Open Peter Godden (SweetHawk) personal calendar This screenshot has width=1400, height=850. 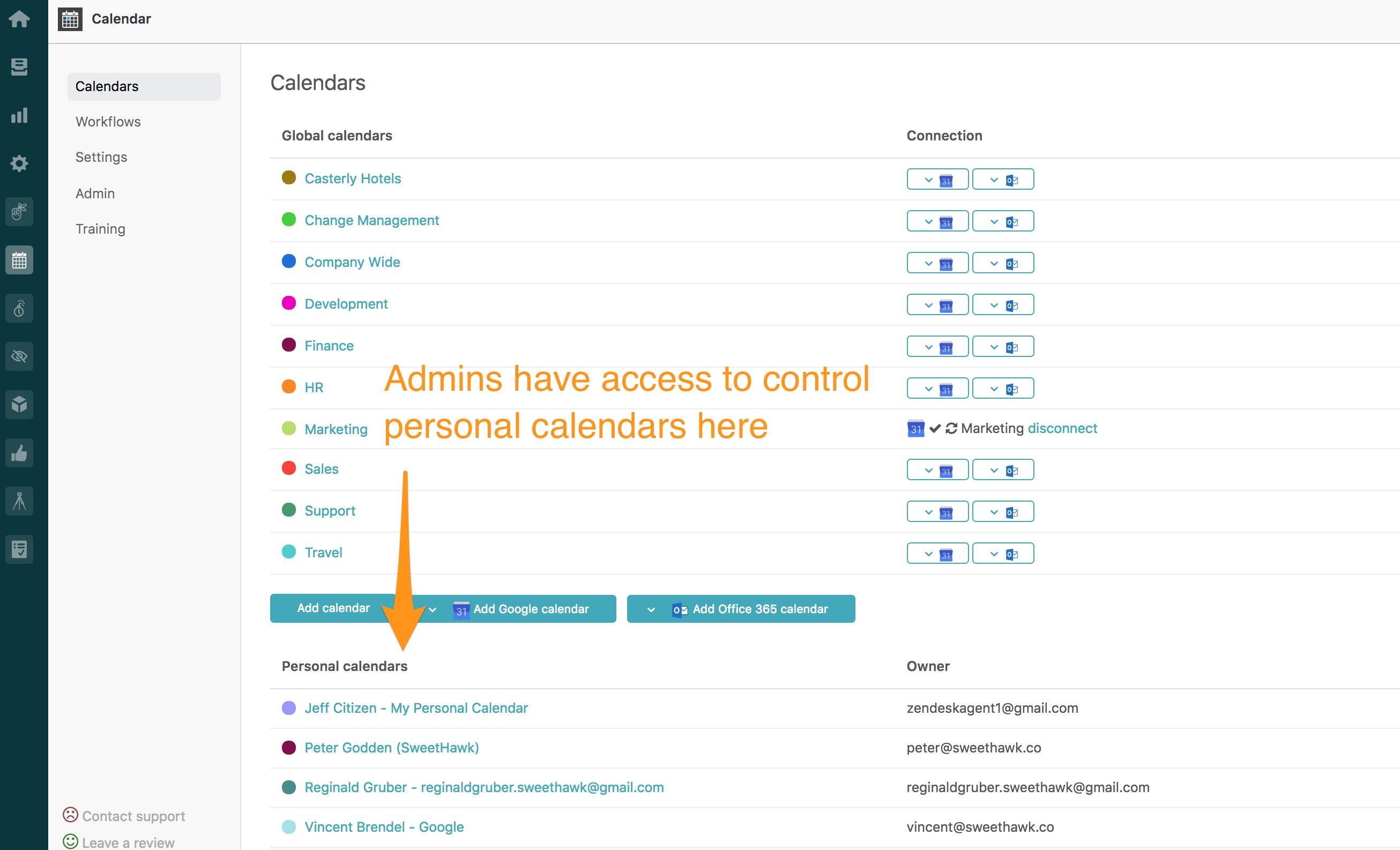click(391, 748)
